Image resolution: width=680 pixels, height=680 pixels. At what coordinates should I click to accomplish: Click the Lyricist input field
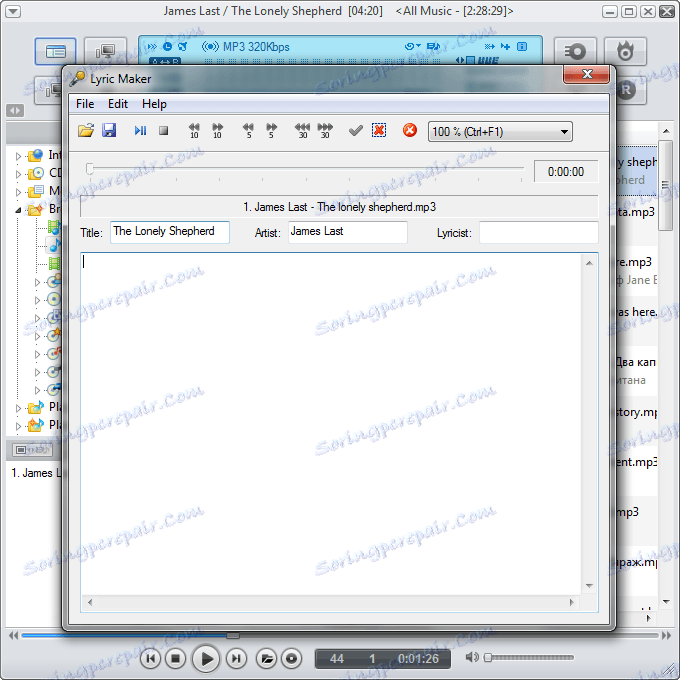click(x=539, y=232)
